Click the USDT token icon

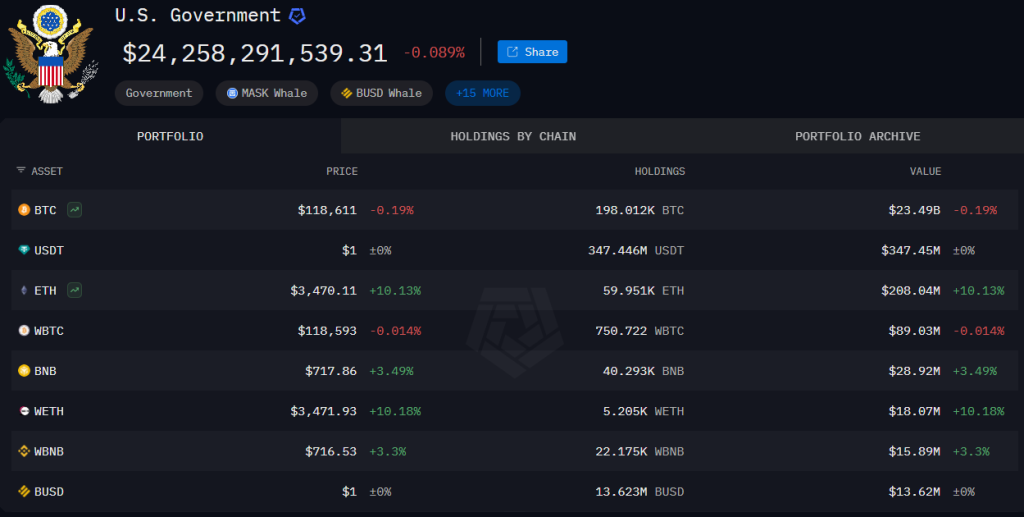click(24, 250)
